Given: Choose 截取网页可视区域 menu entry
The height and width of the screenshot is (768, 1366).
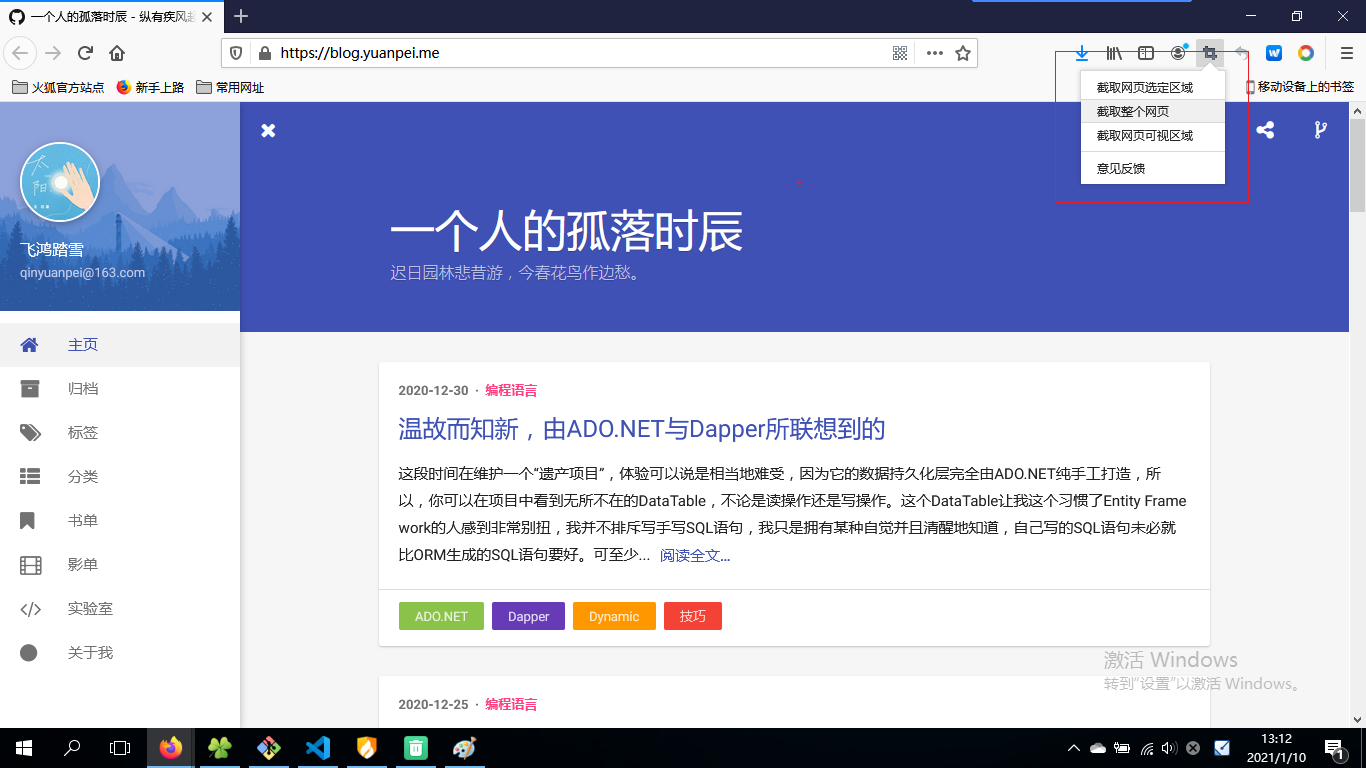Looking at the screenshot, I should pyautogui.click(x=1153, y=136).
